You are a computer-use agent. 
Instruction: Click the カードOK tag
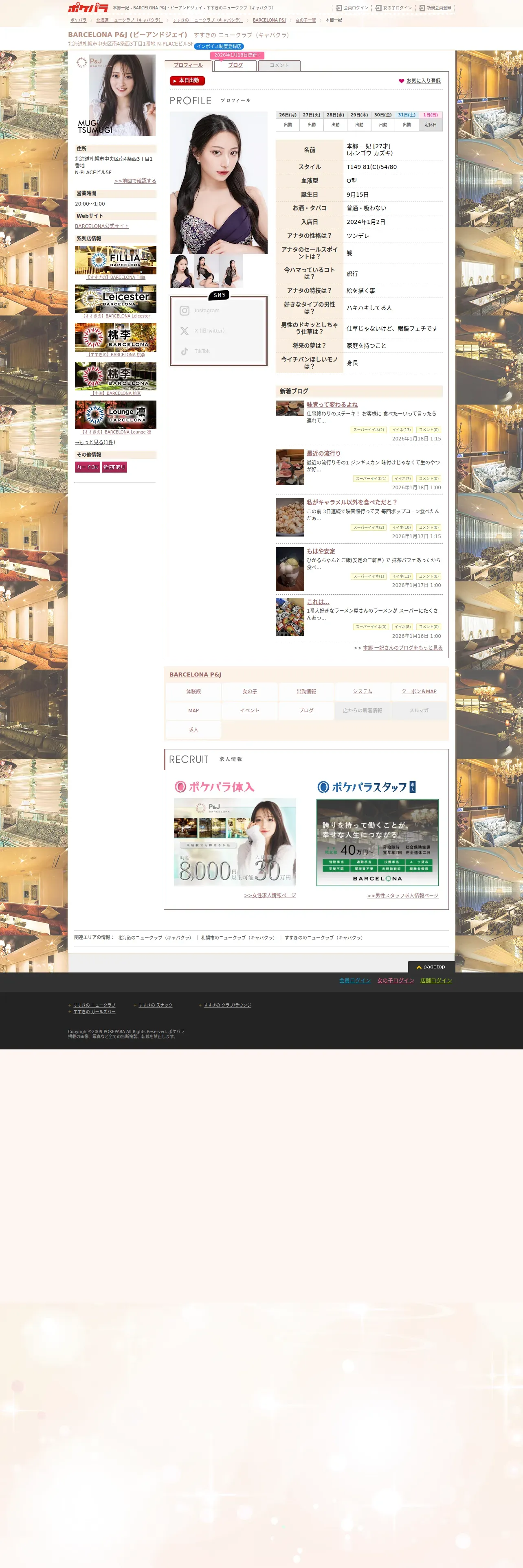click(x=87, y=467)
